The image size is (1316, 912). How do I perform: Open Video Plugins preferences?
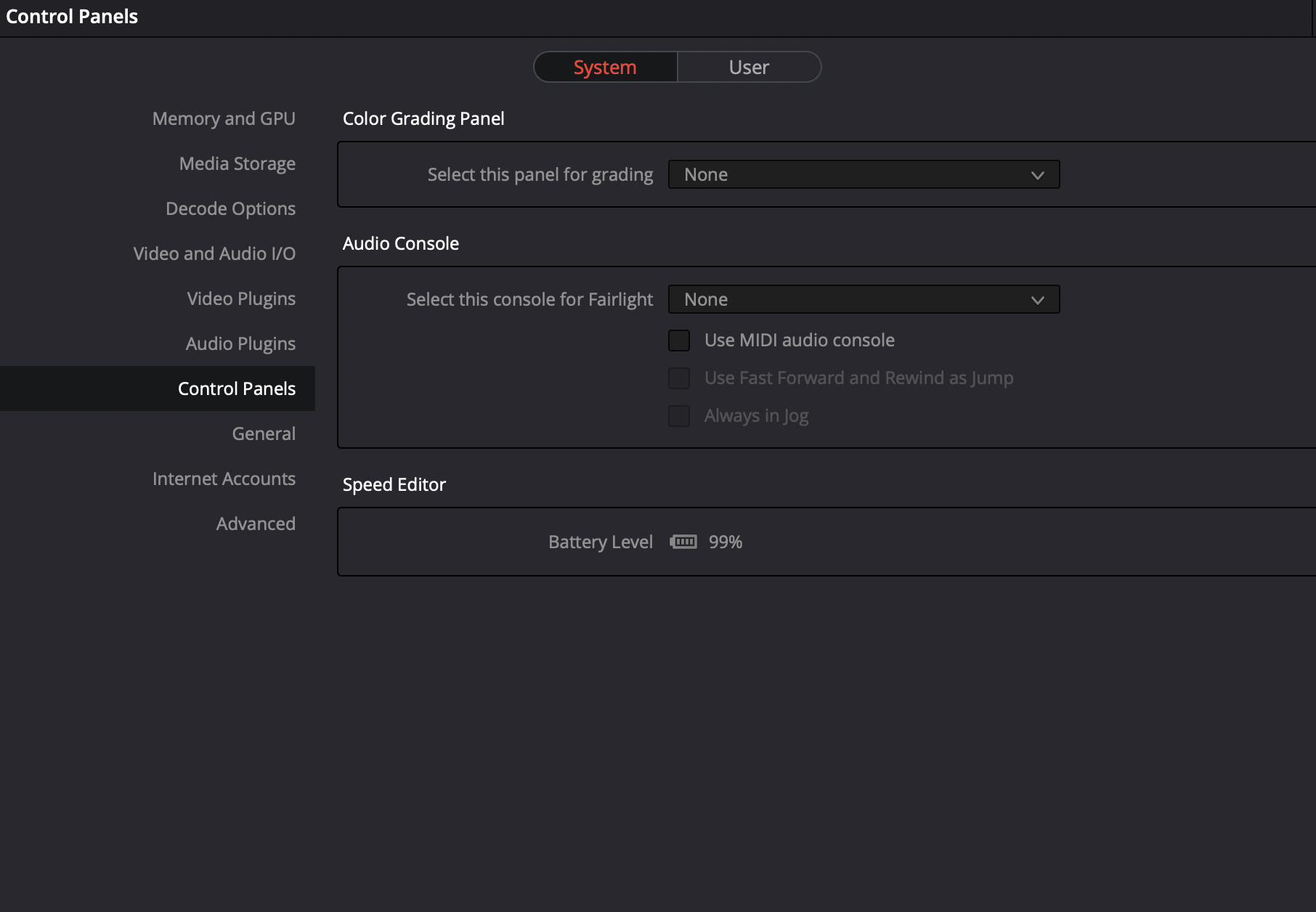tap(241, 298)
